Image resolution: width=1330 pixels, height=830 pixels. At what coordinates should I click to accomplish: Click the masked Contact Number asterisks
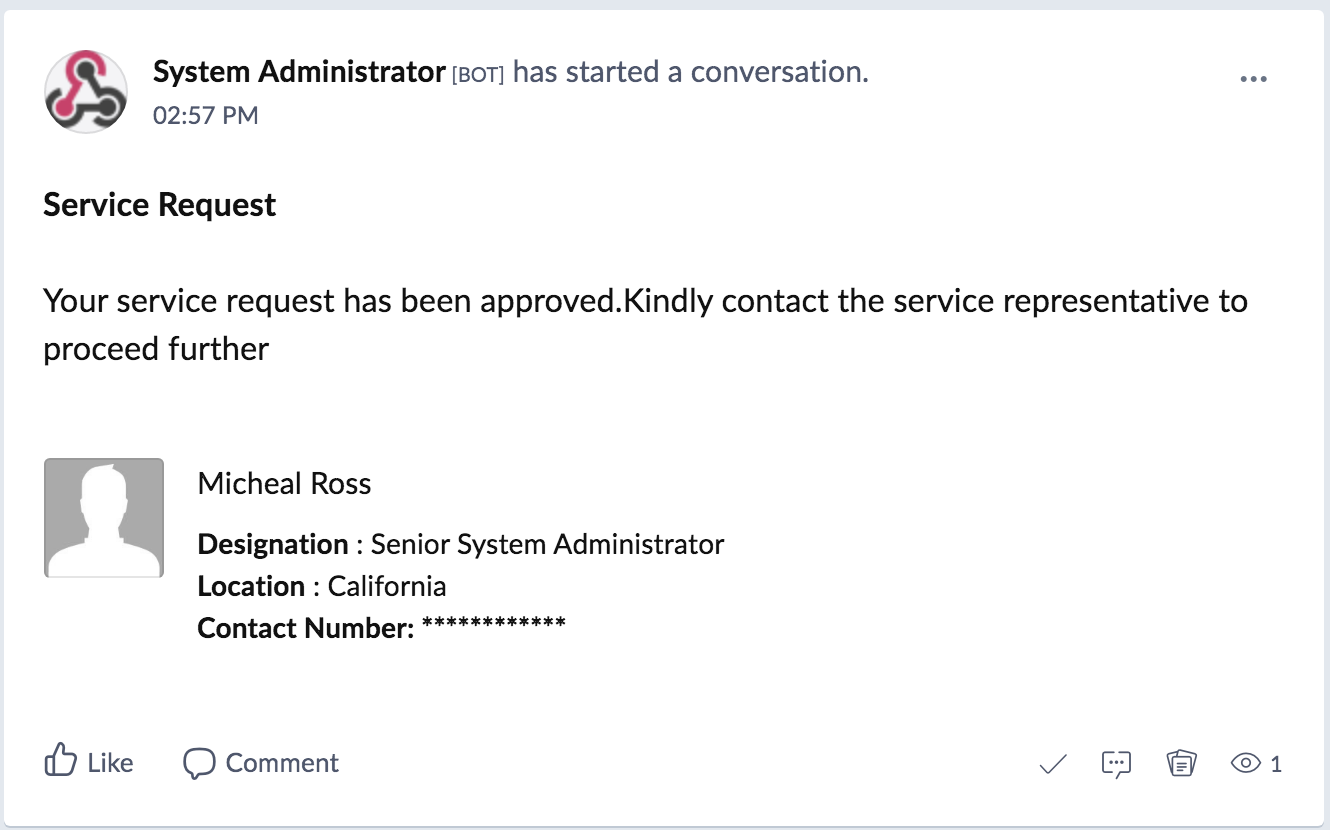point(493,626)
